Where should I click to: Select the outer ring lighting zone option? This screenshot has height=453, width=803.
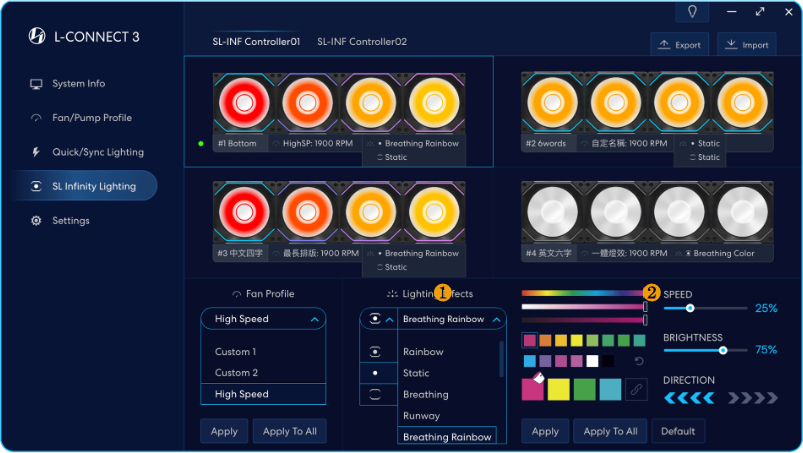click(375, 394)
